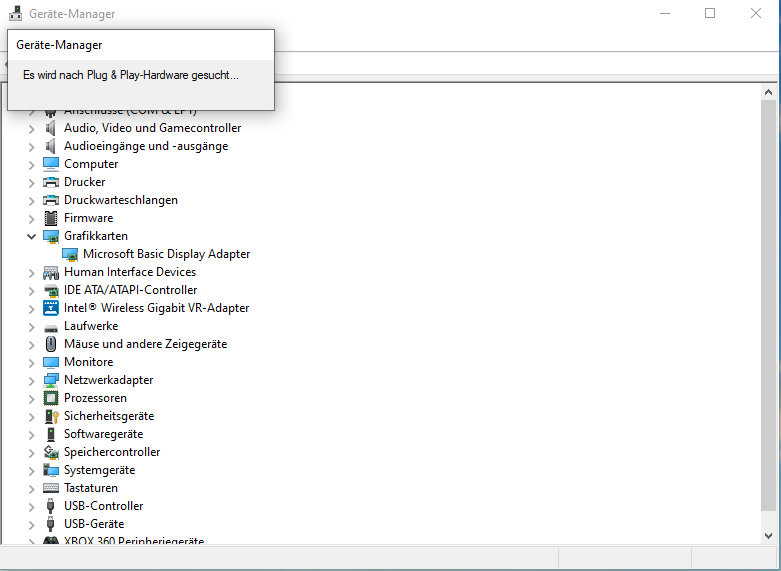Expand the Prozessoren chevron
This screenshot has height=571, width=781.
[31, 399]
